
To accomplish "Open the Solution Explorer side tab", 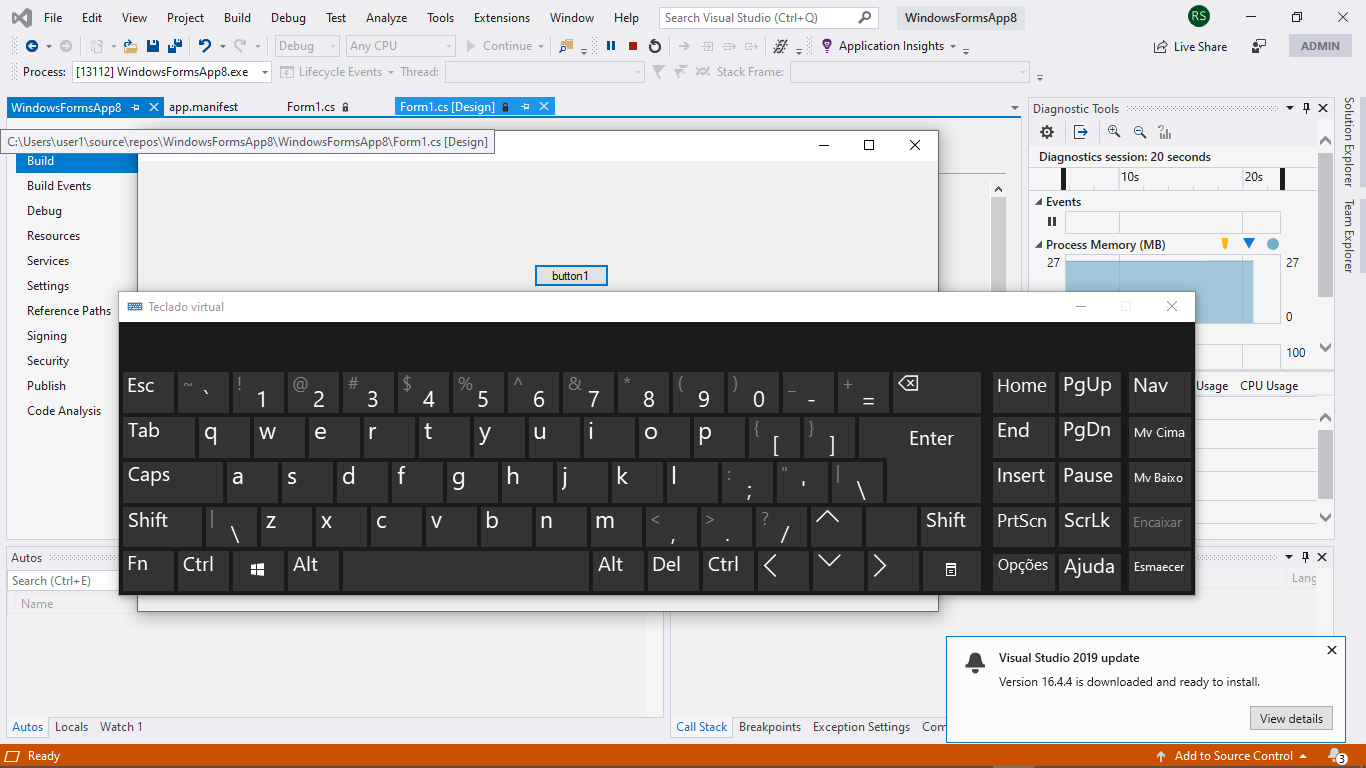I will (1348, 142).
